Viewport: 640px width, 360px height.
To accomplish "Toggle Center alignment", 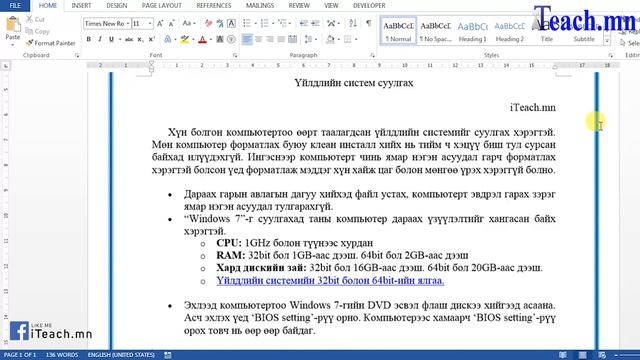I will (x=258, y=40).
